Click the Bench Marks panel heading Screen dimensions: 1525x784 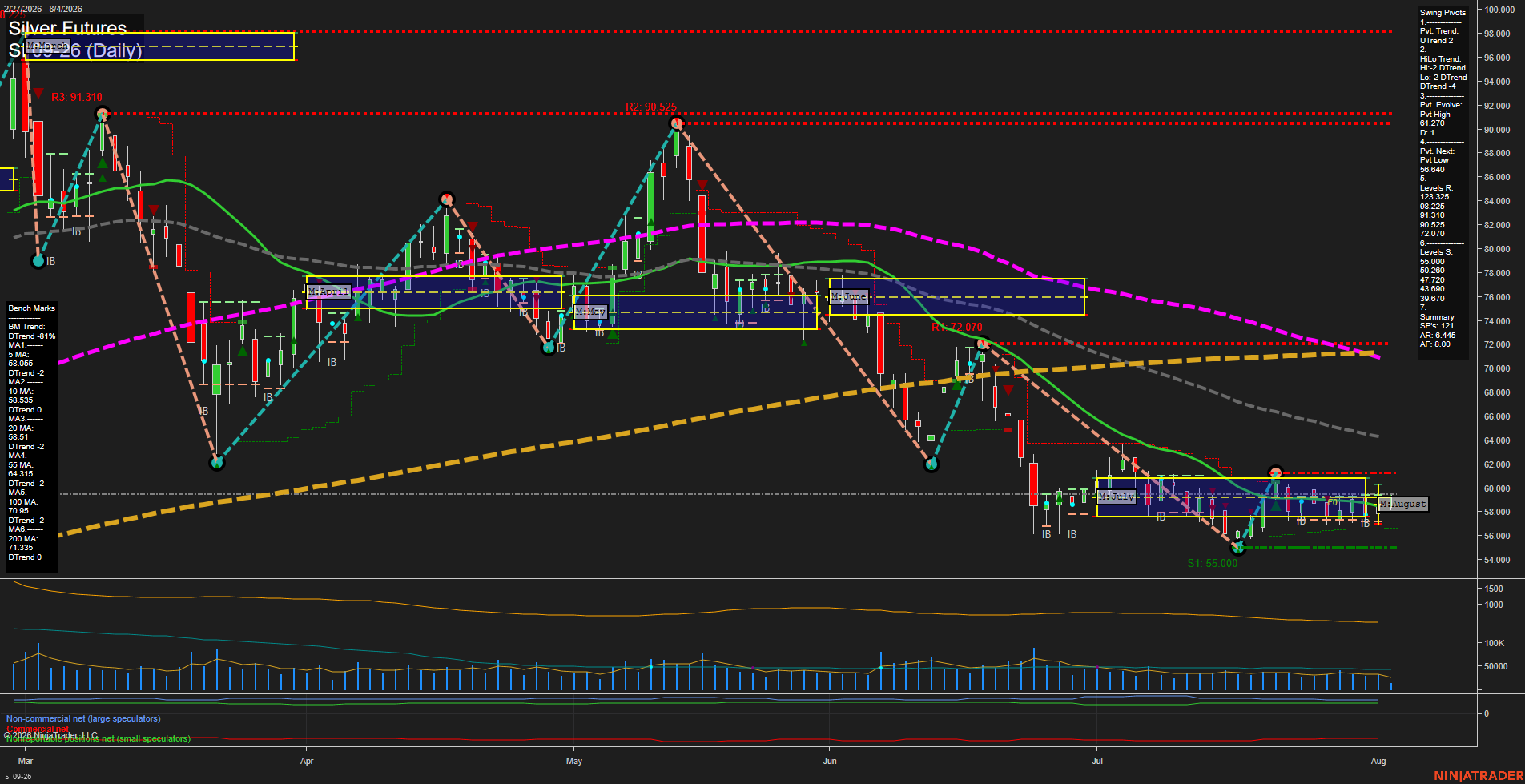pos(32,308)
